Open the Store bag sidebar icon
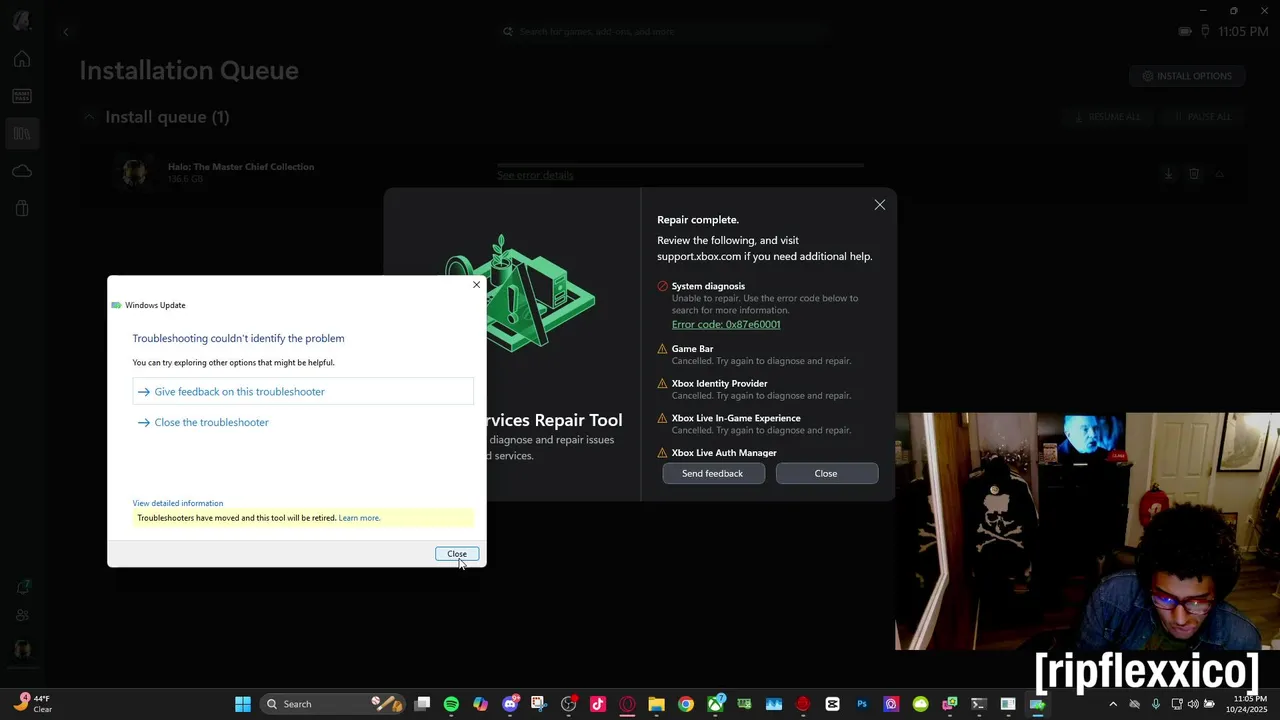The image size is (1280, 720). 22,208
